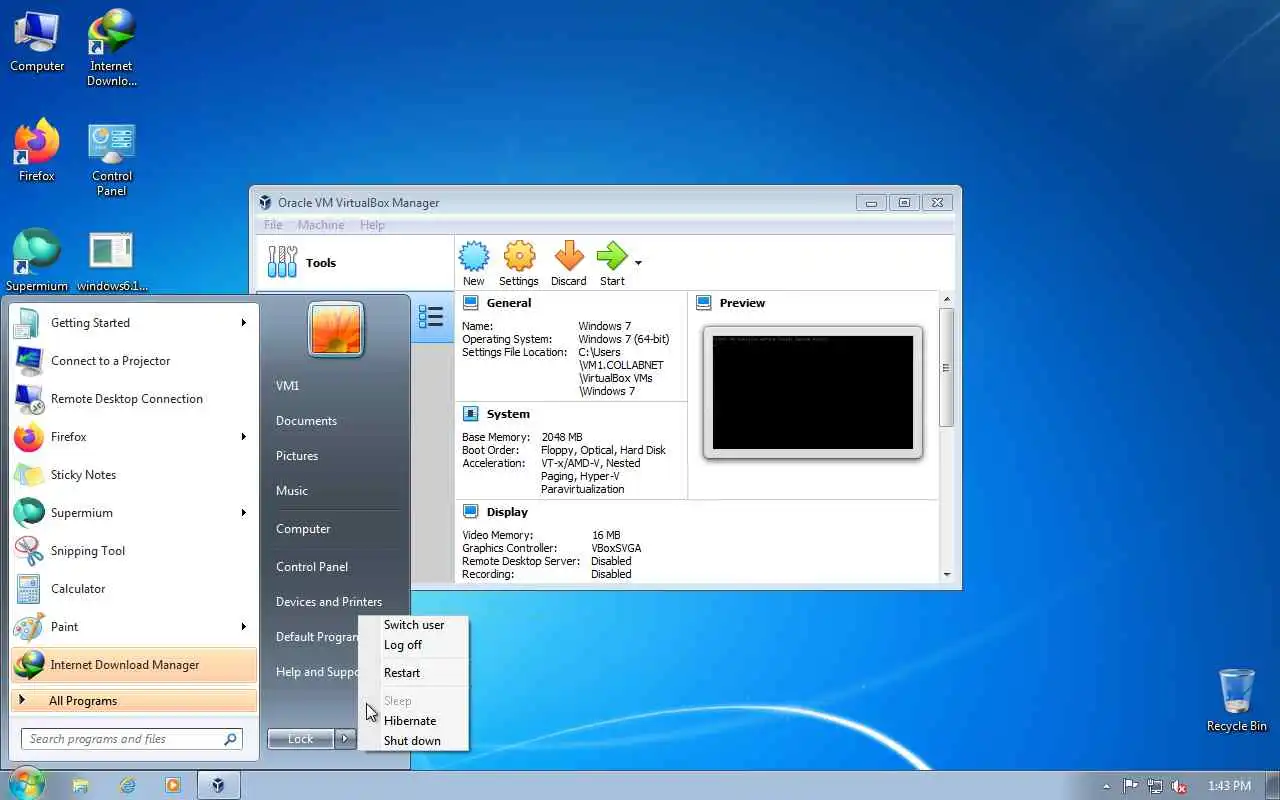Open VM1 user folder link

[288, 386]
